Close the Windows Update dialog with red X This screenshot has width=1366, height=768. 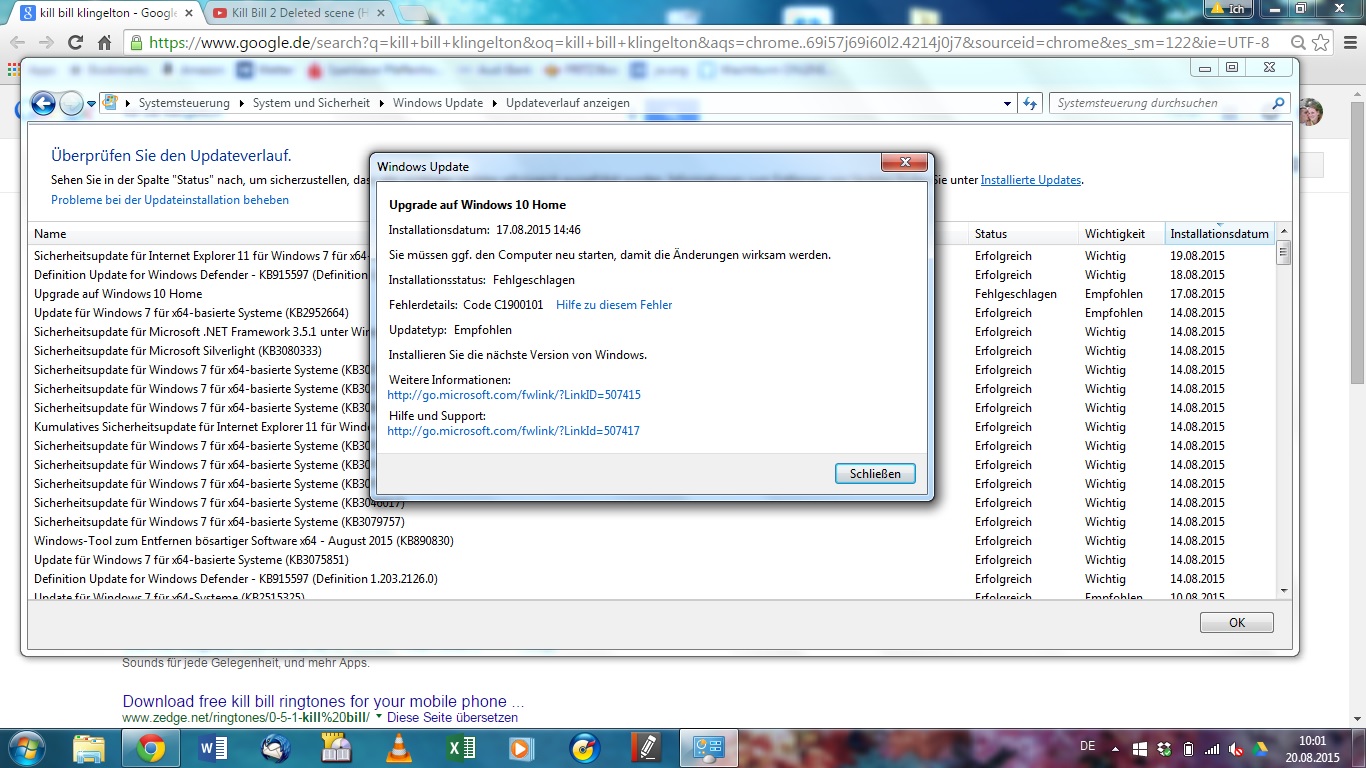click(x=905, y=163)
